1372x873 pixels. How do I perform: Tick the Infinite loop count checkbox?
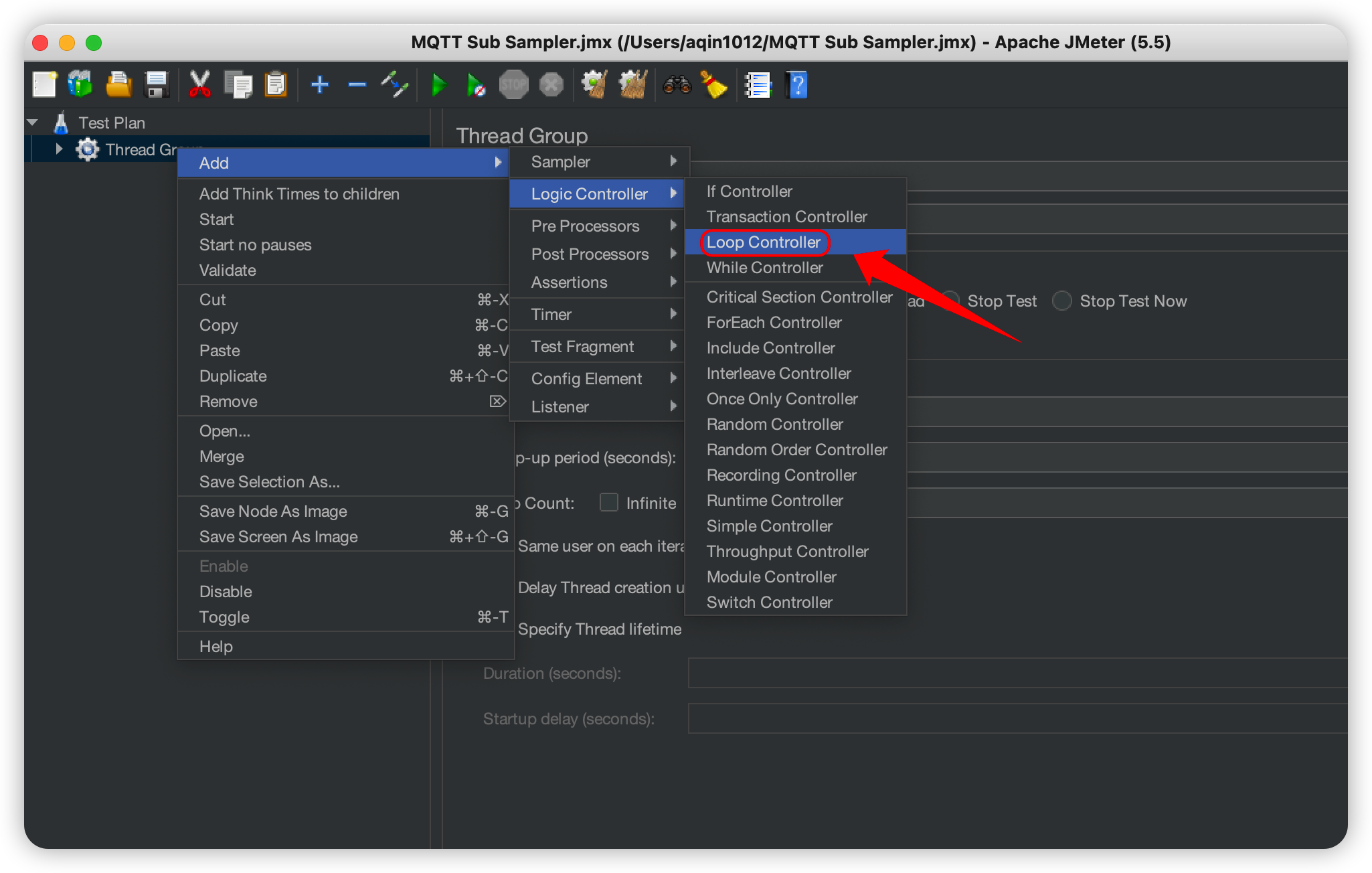click(608, 502)
